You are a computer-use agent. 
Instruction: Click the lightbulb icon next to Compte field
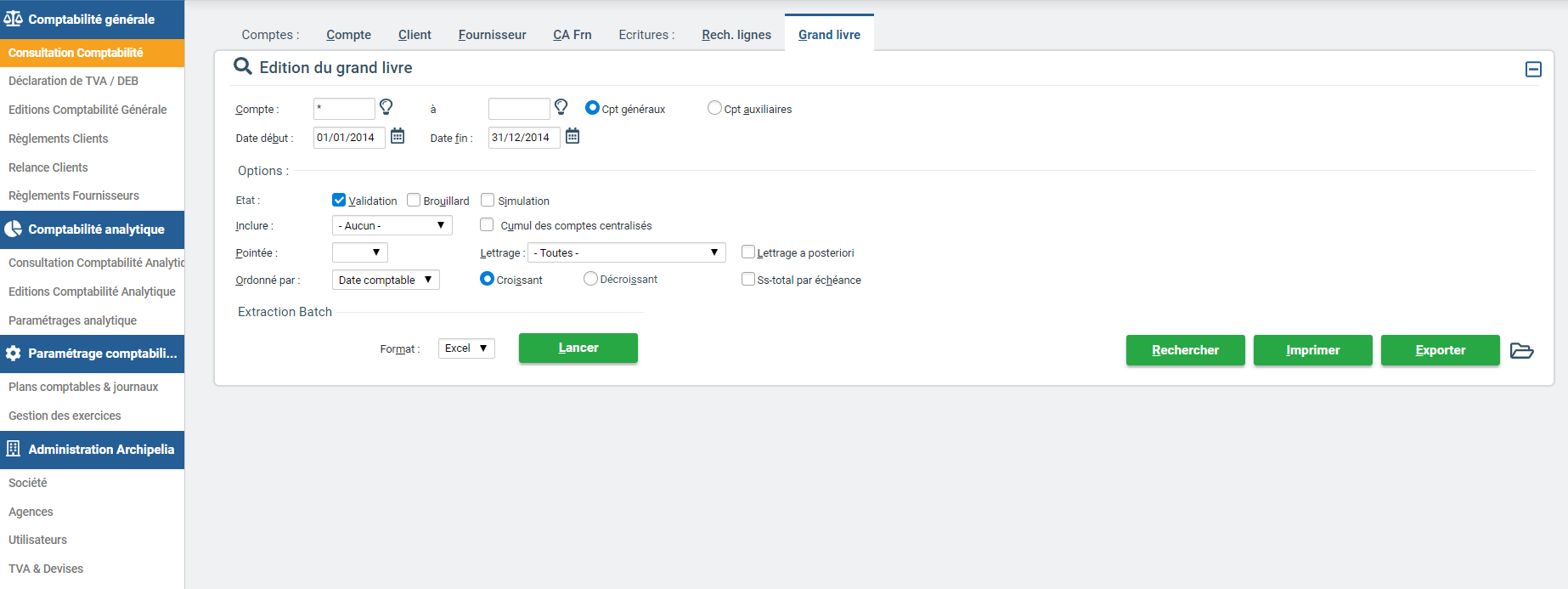click(x=386, y=107)
